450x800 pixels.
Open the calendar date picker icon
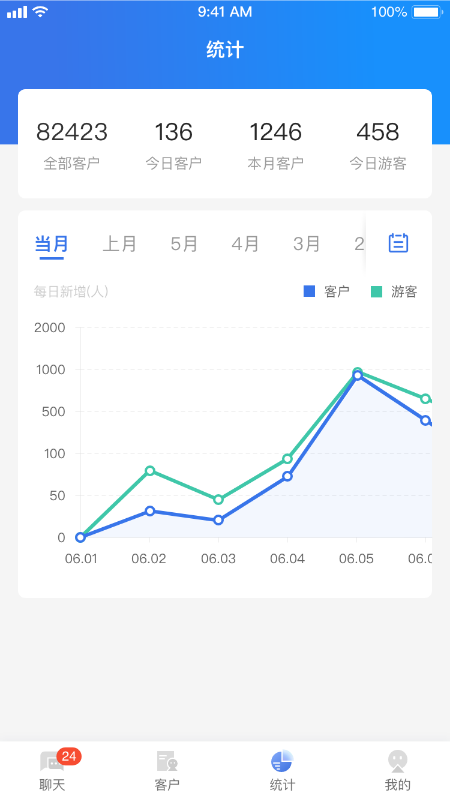pos(398,243)
